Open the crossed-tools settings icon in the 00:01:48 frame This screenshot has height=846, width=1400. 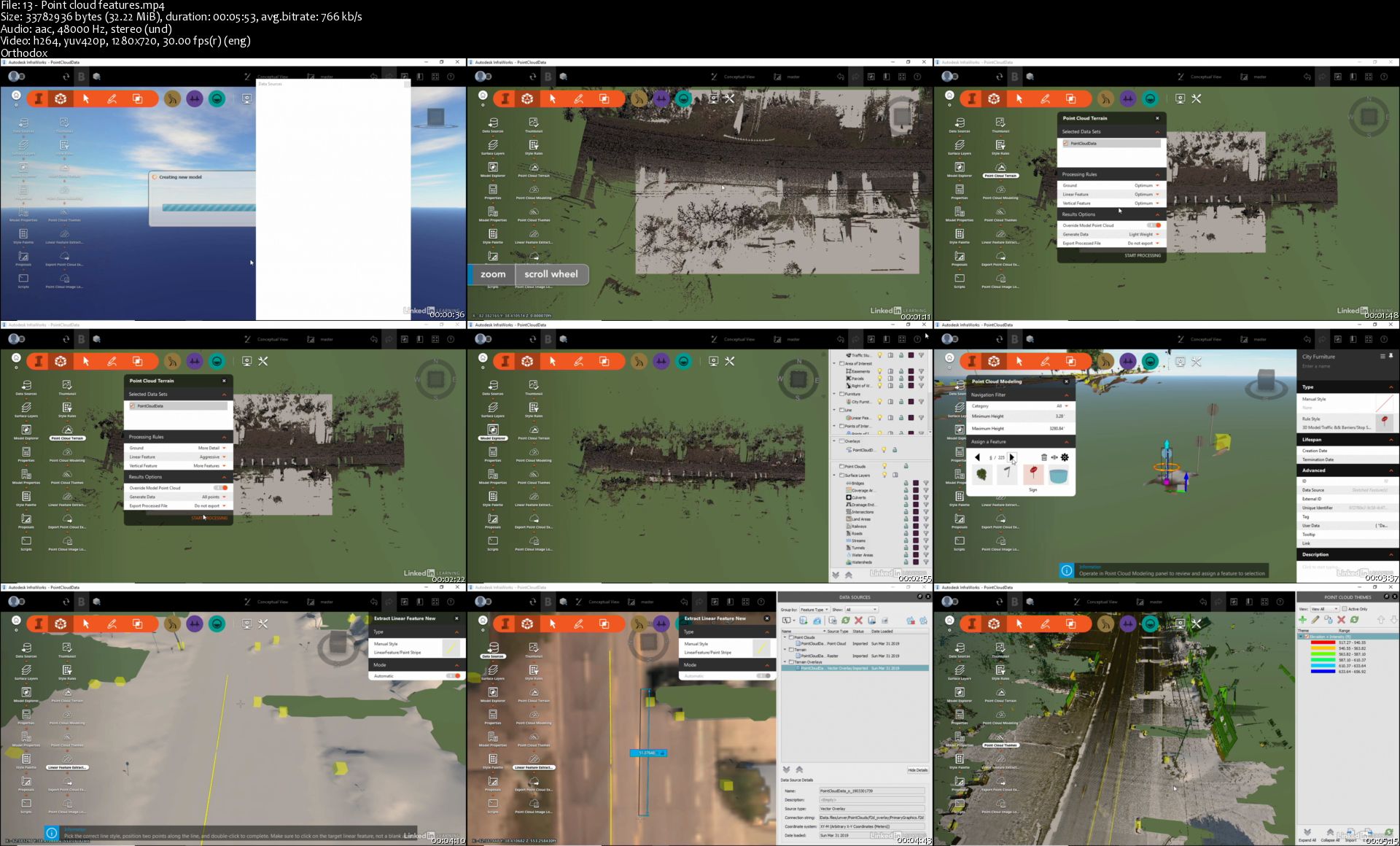1197,98
